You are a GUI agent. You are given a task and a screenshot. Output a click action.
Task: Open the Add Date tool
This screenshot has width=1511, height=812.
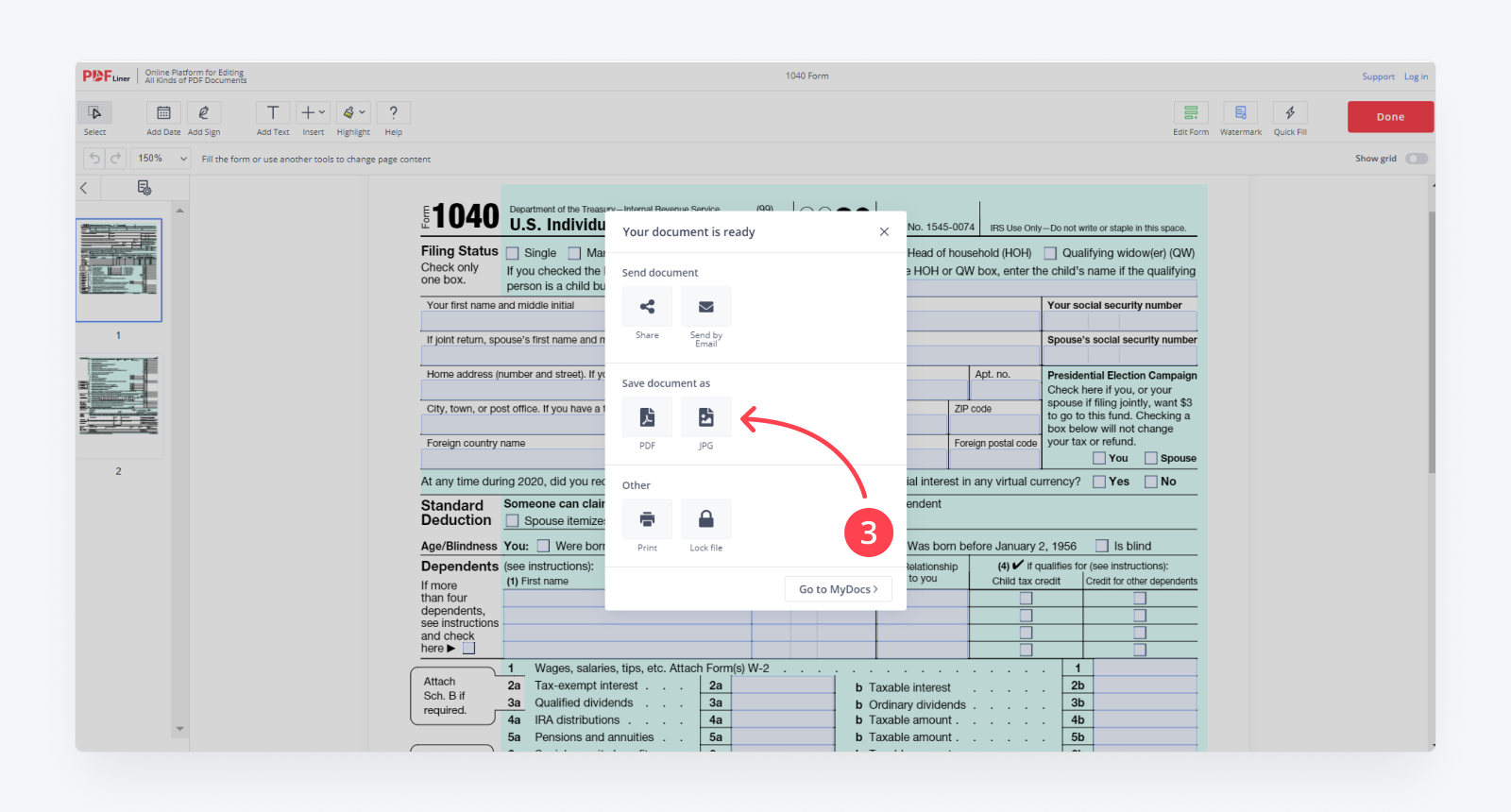163,112
